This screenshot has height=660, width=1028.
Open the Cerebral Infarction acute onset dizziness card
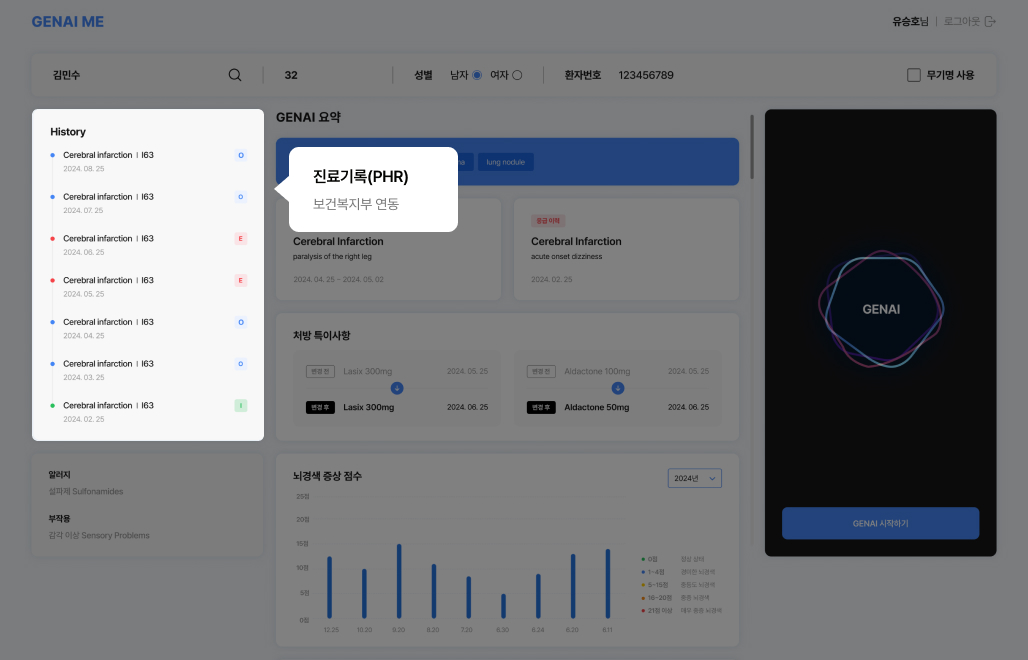pyautogui.click(x=626, y=249)
